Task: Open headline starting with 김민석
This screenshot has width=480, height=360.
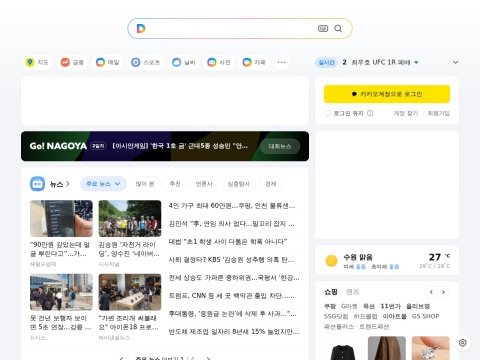Action: point(231,224)
